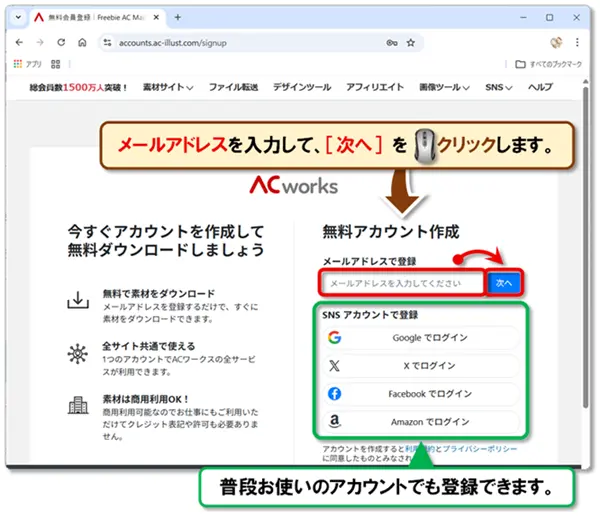Open the プライバシーポリシー link
The width and height of the screenshot is (600, 518).
pyautogui.click(x=479, y=449)
